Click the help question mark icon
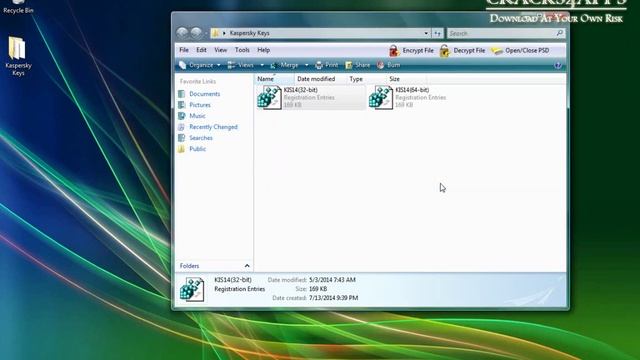The image size is (640, 360). (x=558, y=65)
